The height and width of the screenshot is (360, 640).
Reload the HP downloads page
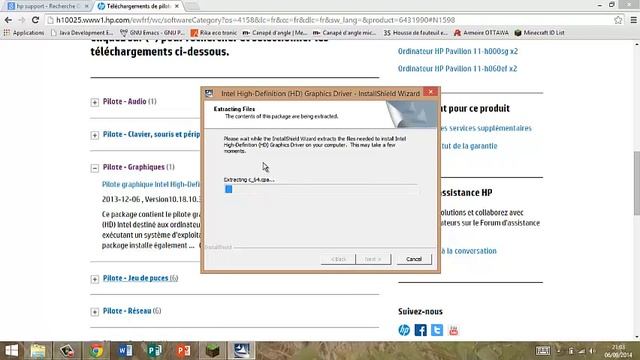pyautogui.click(x=35, y=20)
